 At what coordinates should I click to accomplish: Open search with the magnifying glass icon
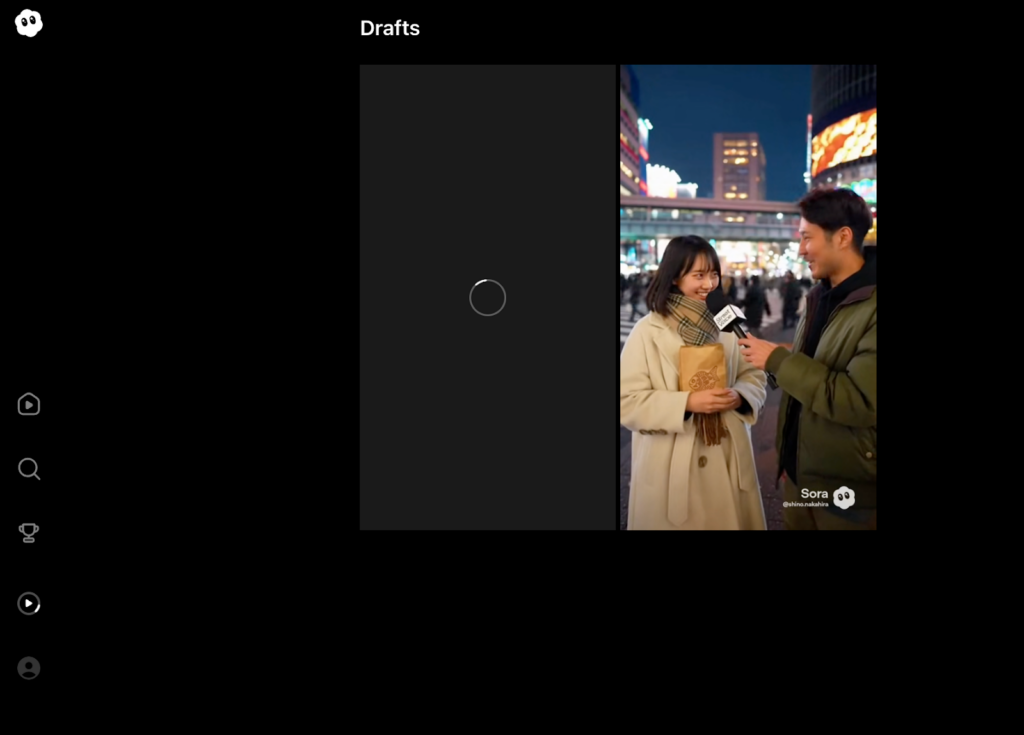(29, 469)
